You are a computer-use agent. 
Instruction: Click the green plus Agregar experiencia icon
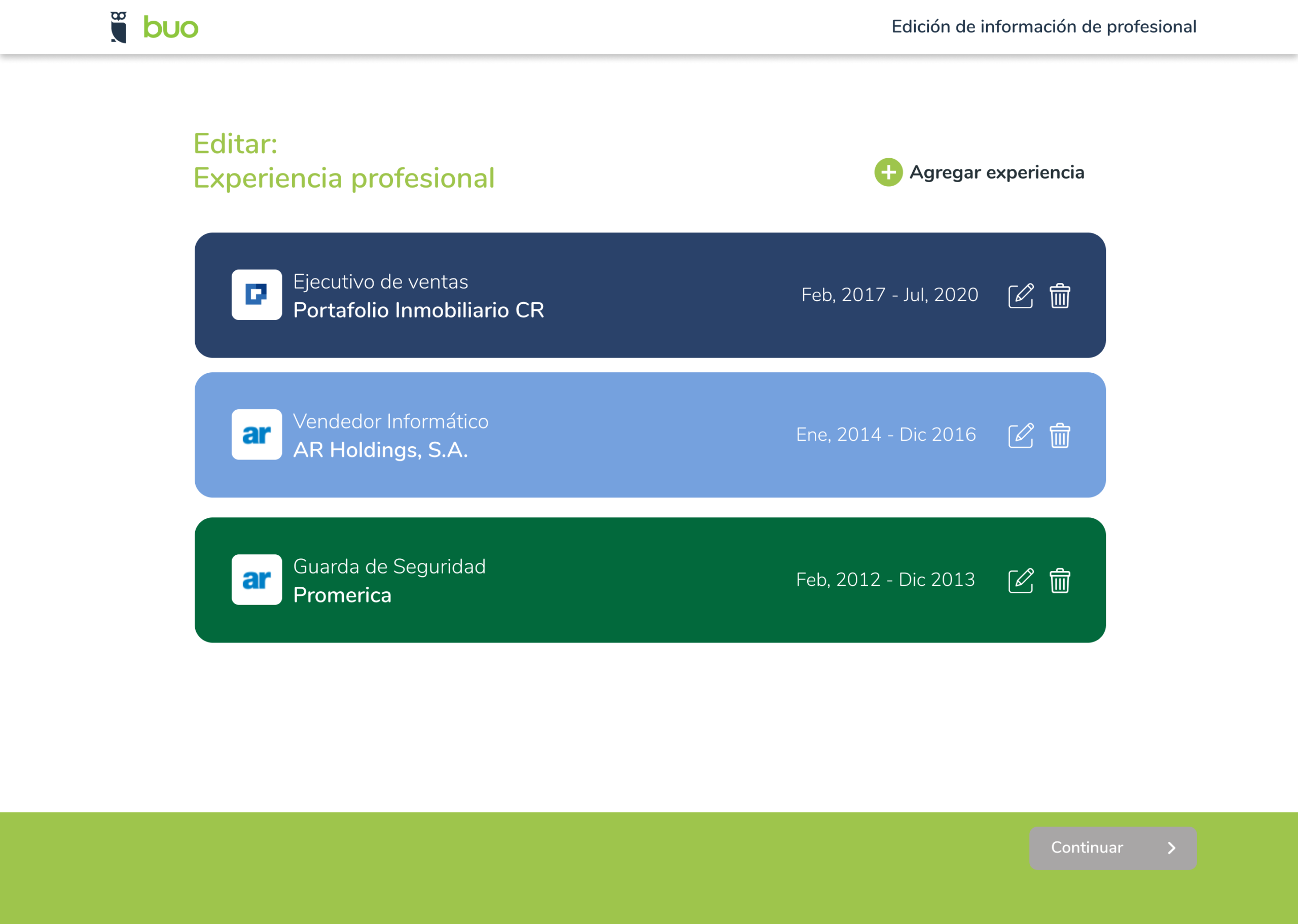click(888, 172)
